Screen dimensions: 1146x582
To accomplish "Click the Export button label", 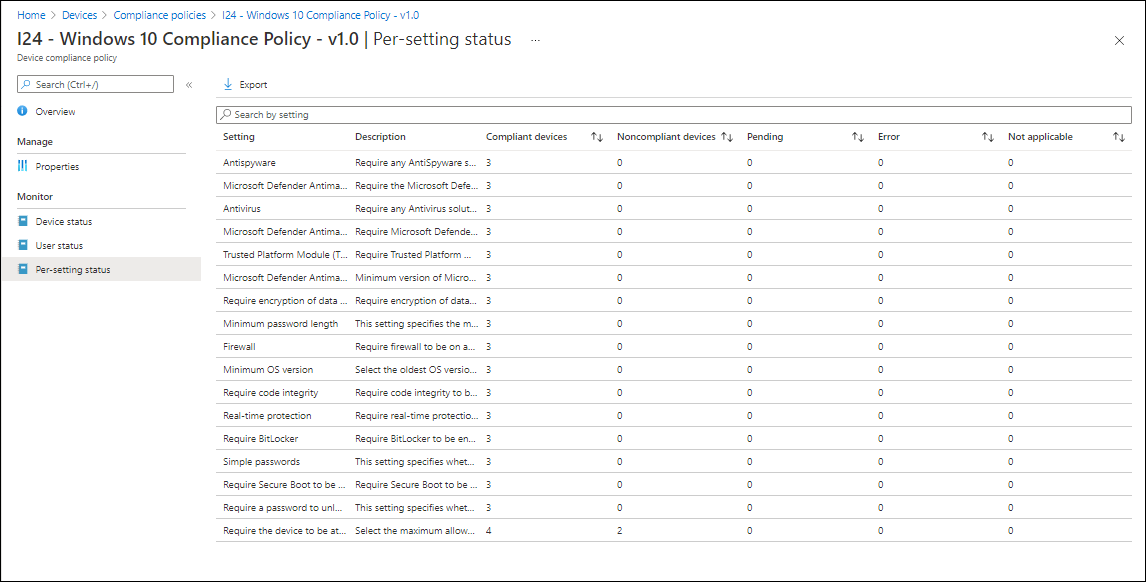I will click(254, 85).
